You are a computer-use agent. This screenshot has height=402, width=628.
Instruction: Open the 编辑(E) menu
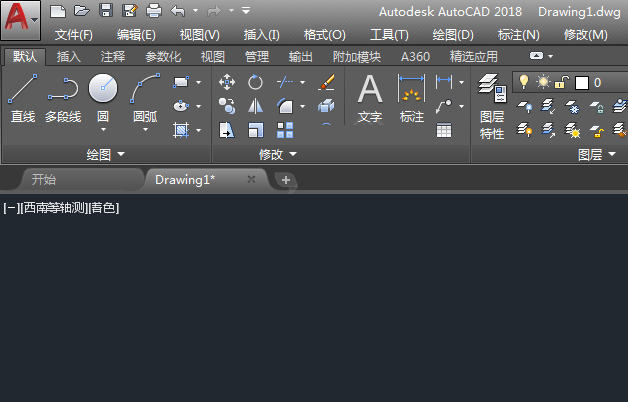tap(136, 35)
